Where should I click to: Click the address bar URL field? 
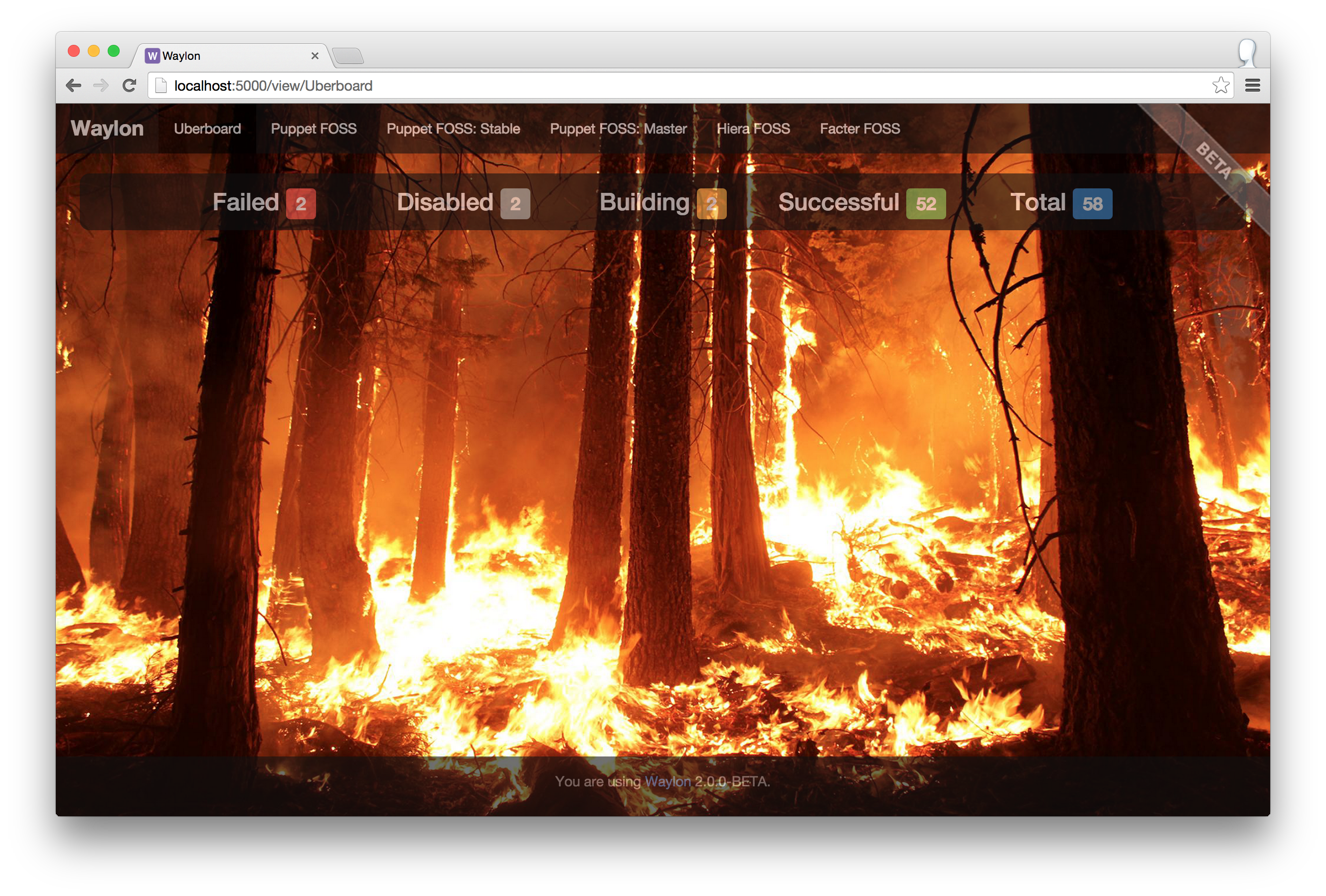(x=684, y=86)
